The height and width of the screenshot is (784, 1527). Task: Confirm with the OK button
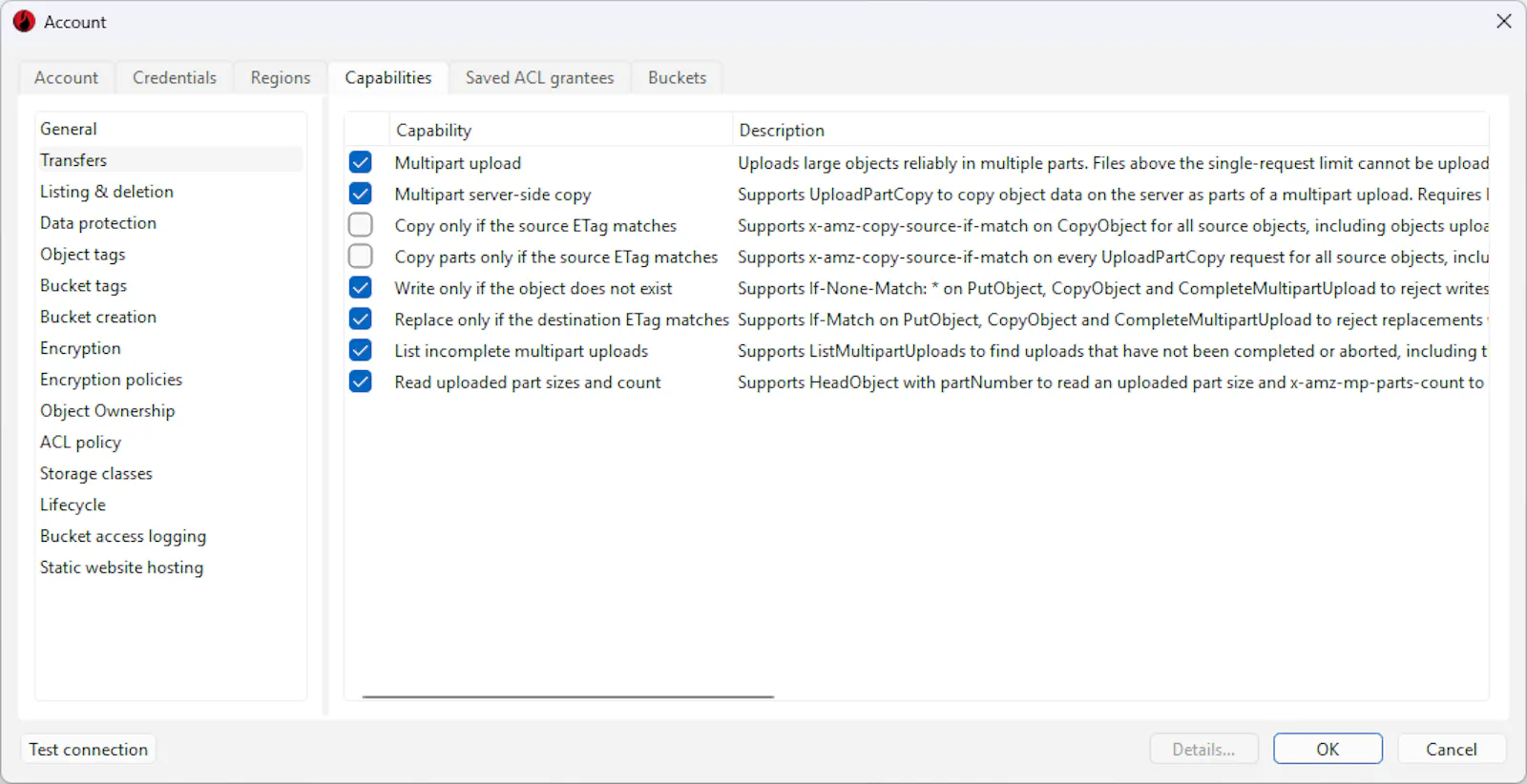(x=1328, y=750)
